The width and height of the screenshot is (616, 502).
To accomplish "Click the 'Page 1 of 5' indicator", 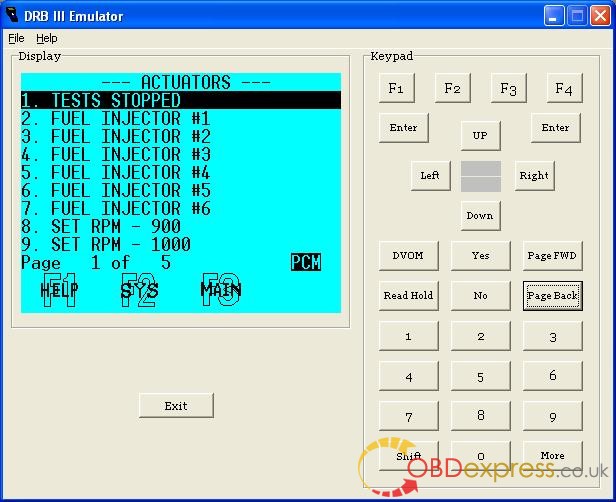I will pos(96,263).
